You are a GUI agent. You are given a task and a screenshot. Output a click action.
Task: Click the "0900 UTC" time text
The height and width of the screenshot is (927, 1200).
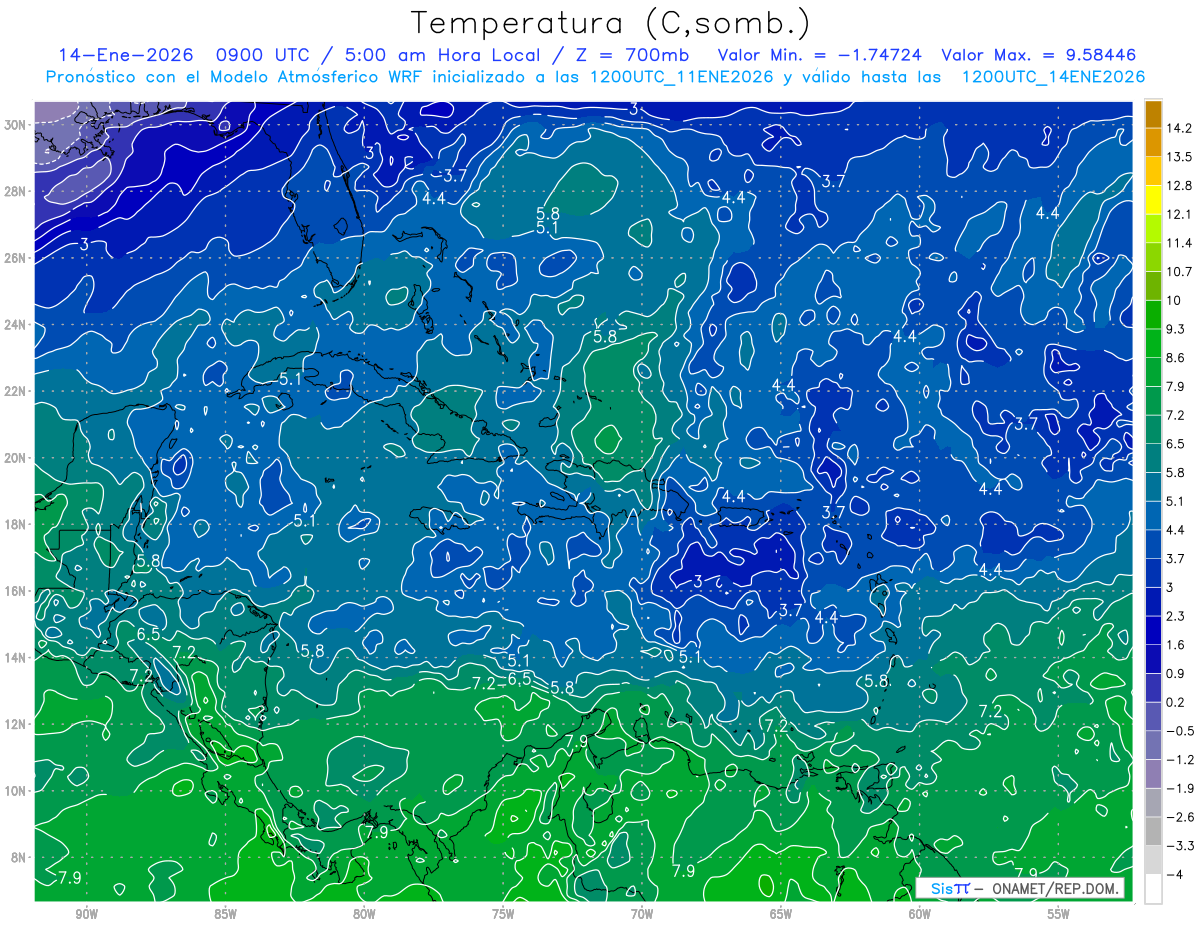264,55
